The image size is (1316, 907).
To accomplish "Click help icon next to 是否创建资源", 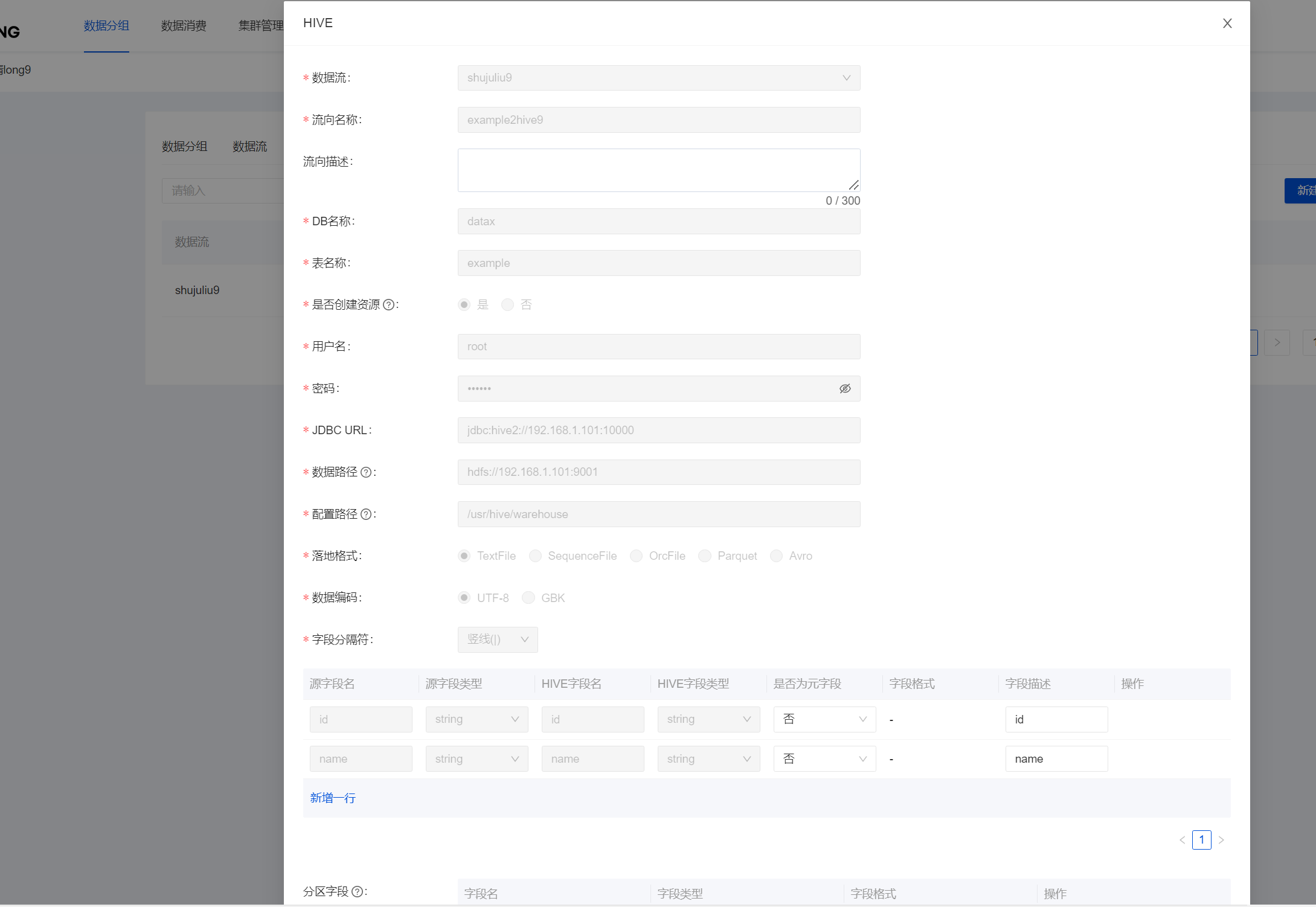I will pyautogui.click(x=389, y=305).
